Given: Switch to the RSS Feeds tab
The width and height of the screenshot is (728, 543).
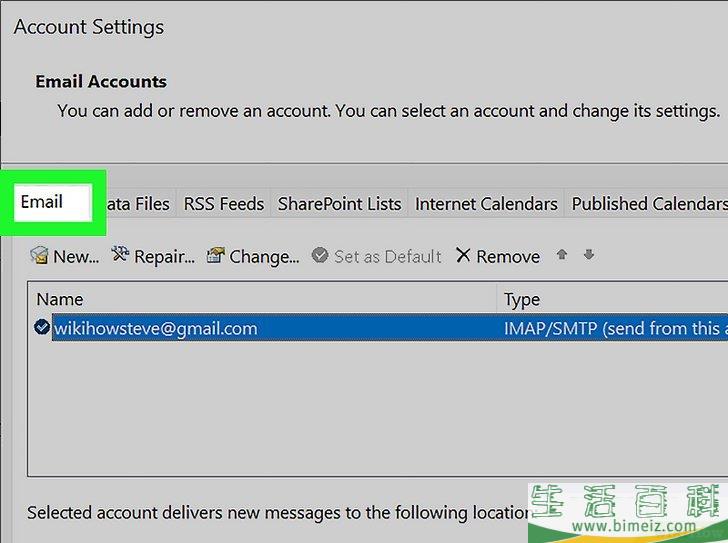Looking at the screenshot, I should click(x=224, y=204).
